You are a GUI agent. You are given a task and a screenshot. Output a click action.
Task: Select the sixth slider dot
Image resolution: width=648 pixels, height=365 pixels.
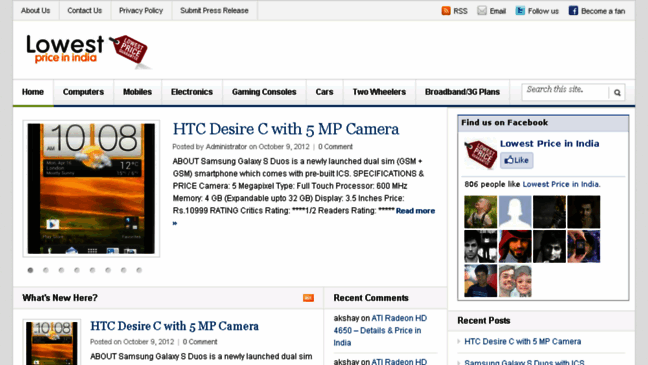click(108, 270)
